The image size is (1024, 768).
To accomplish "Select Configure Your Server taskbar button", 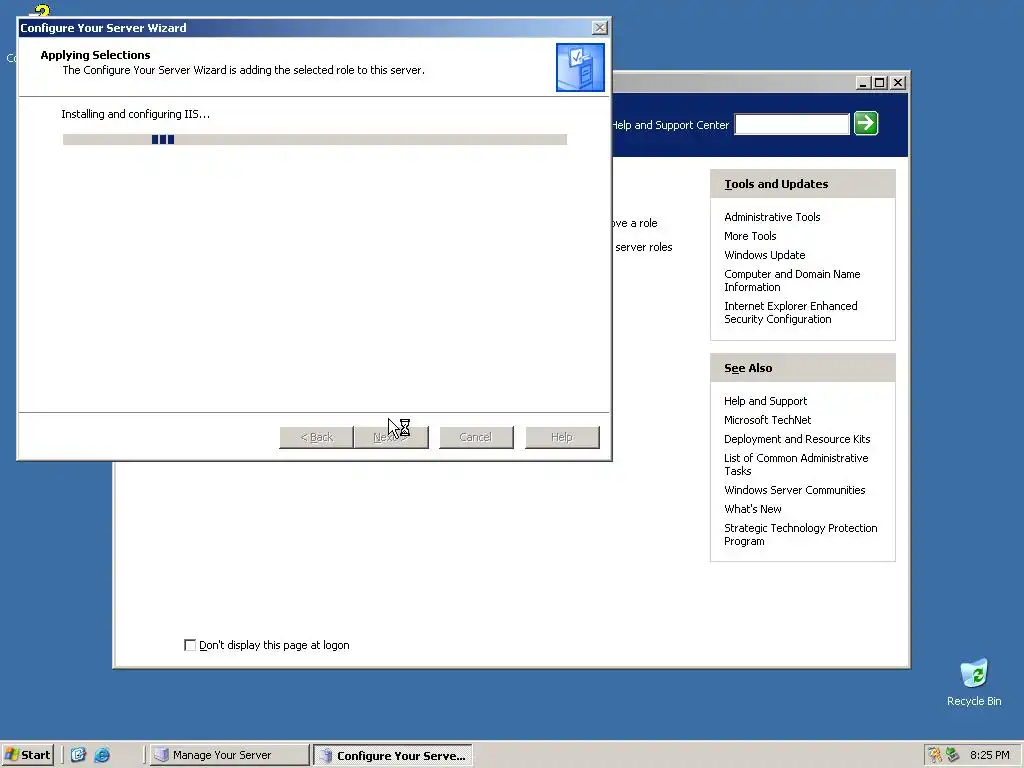I will (392, 755).
